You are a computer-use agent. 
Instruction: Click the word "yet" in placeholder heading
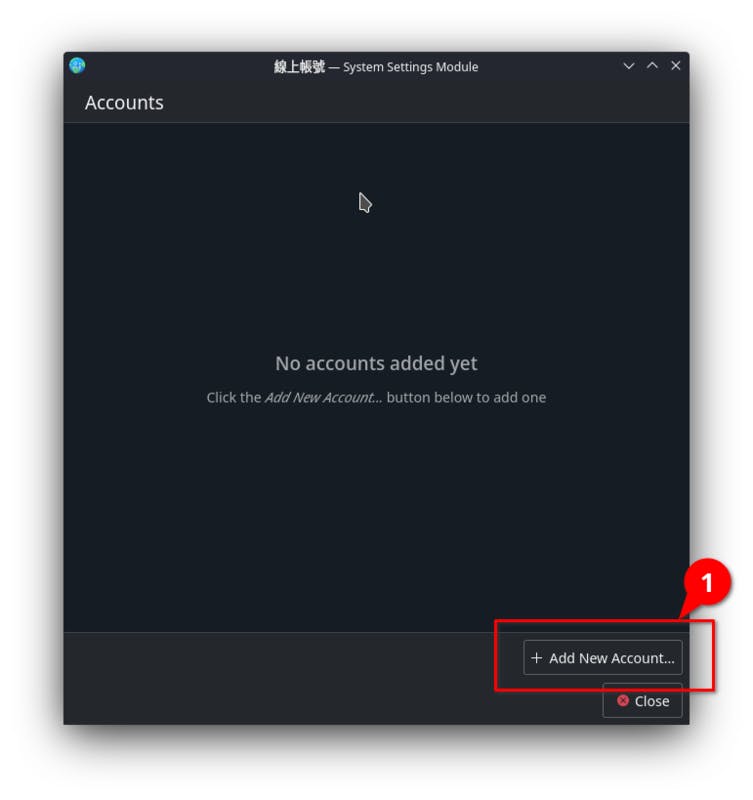point(464,364)
